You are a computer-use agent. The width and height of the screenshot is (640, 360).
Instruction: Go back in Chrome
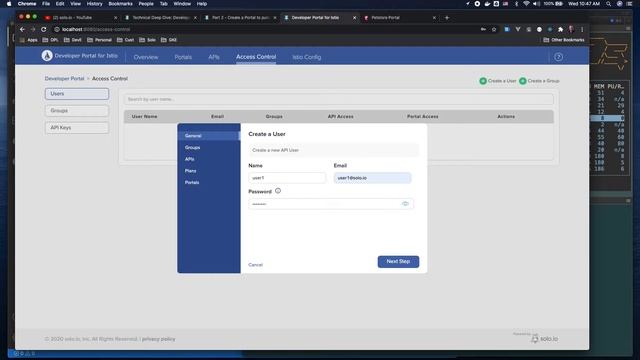pyautogui.click(x=22, y=29)
